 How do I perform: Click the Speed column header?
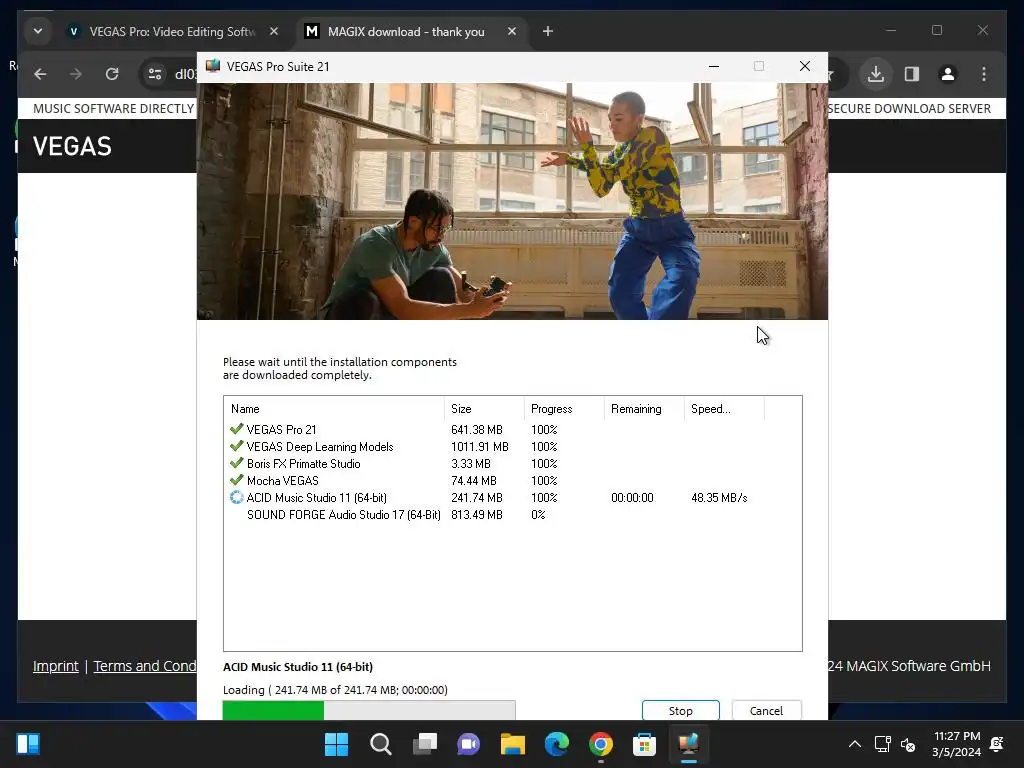pos(724,409)
